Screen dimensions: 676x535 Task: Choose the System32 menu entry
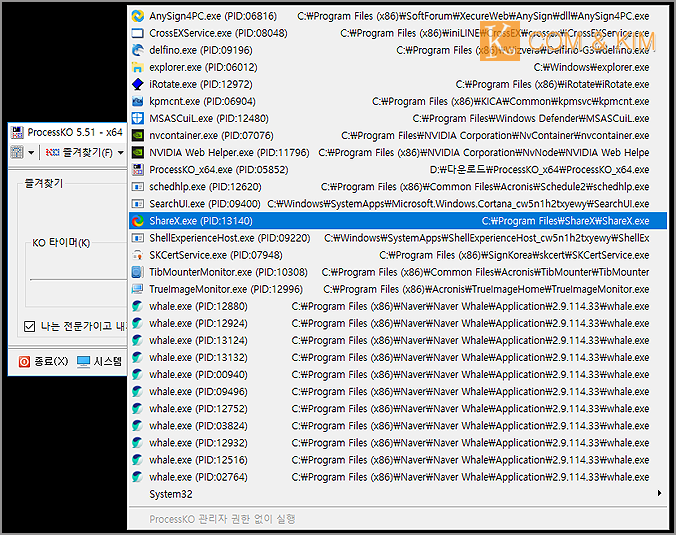pyautogui.click(x=397, y=494)
